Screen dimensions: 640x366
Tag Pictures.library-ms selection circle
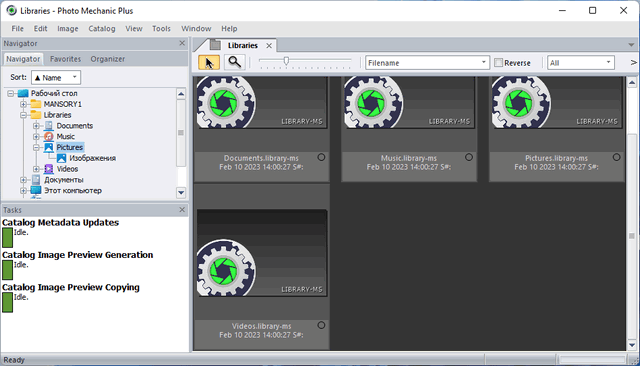pyautogui.click(x=616, y=157)
